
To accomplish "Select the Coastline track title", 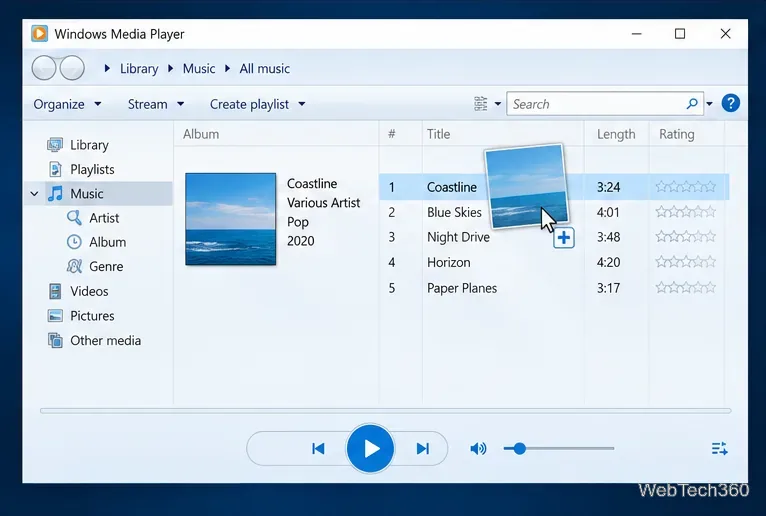I will pyautogui.click(x=451, y=187).
